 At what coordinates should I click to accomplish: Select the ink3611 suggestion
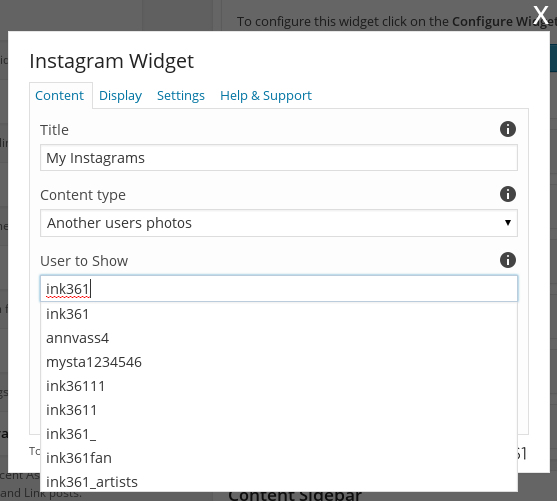[x=279, y=410]
